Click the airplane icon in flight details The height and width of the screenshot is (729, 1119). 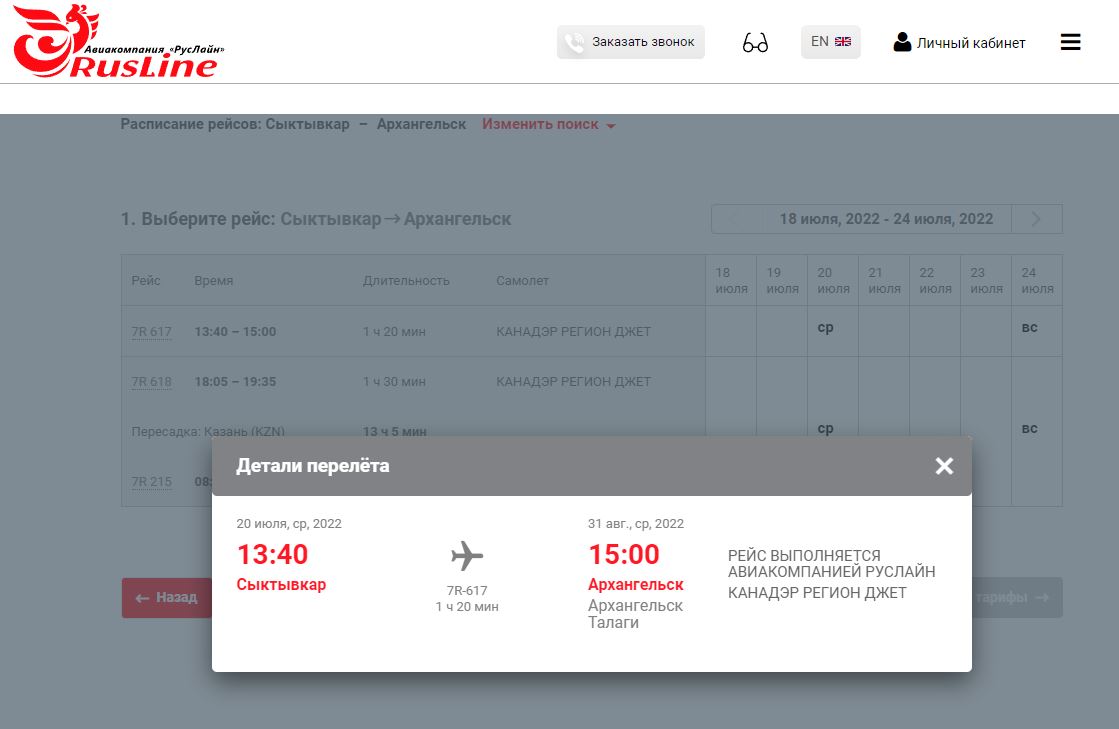(467, 556)
